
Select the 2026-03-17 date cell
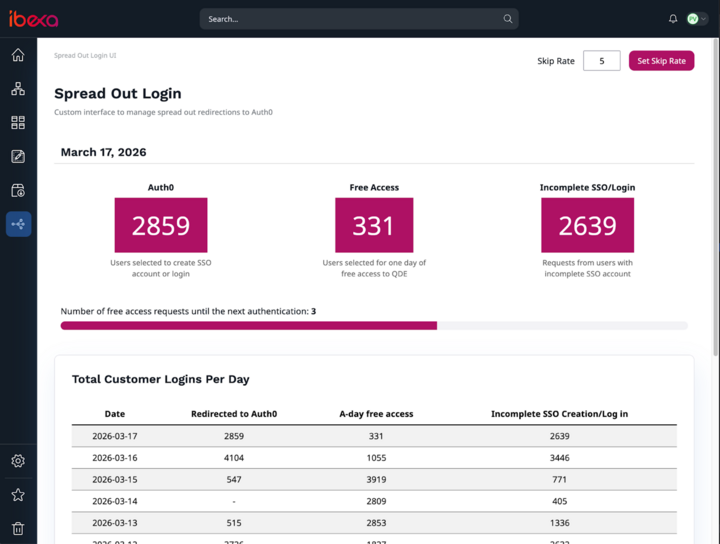[115, 436]
